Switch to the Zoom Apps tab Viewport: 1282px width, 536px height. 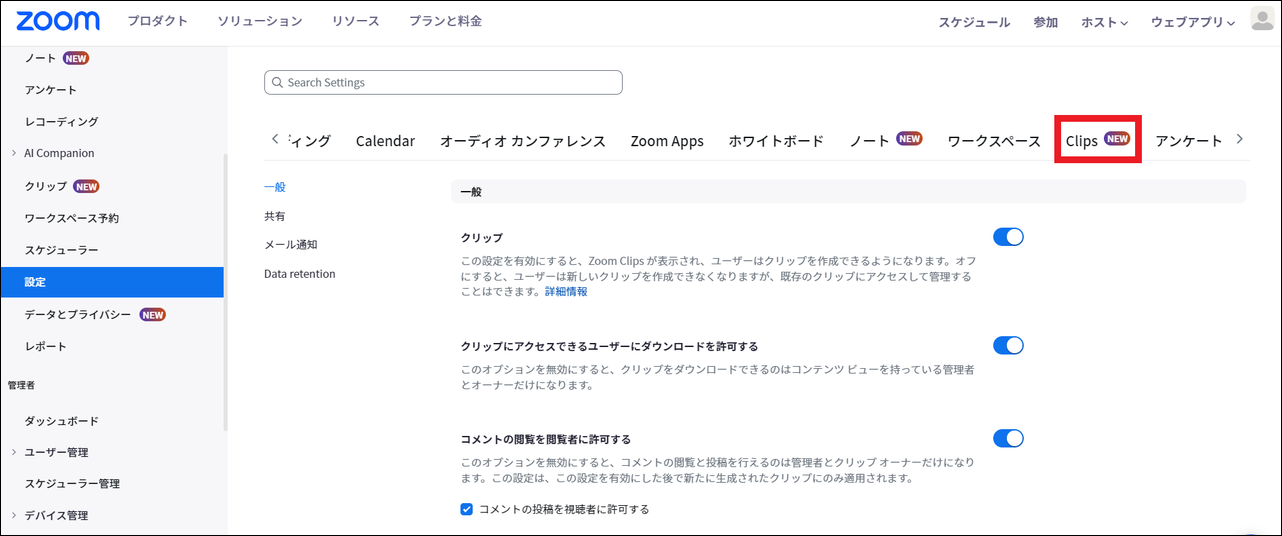667,141
